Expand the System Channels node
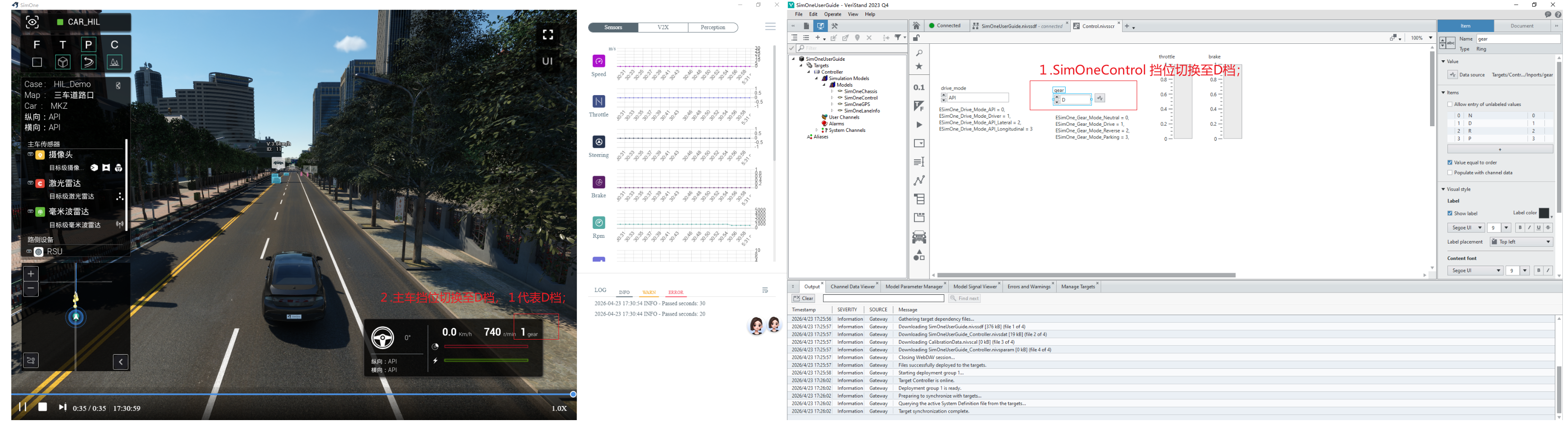 point(816,130)
